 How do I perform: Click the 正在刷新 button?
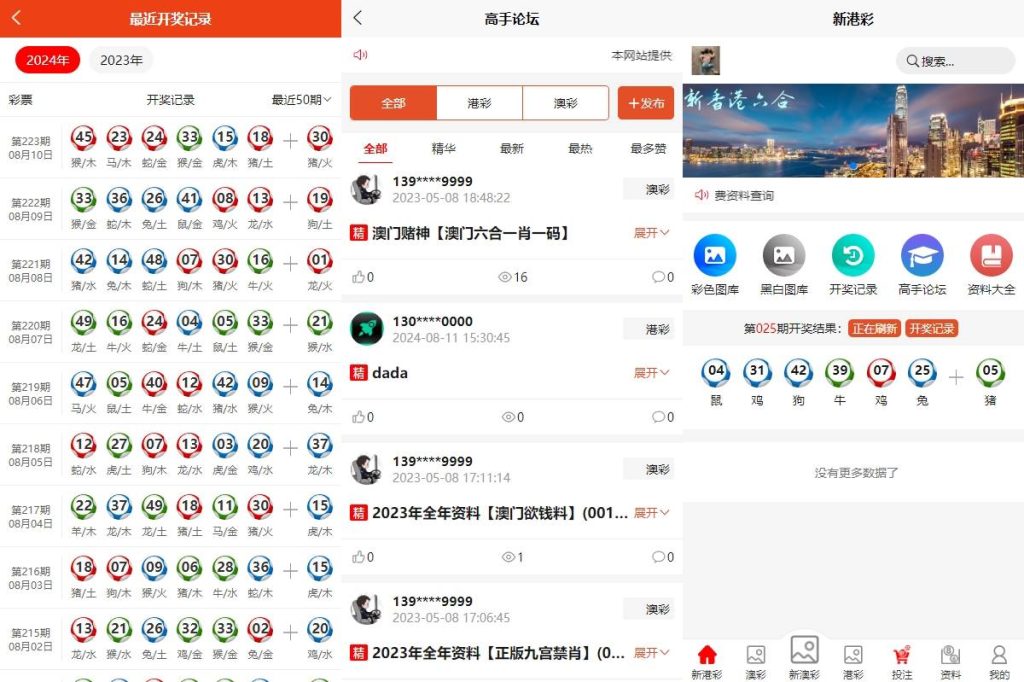point(874,328)
